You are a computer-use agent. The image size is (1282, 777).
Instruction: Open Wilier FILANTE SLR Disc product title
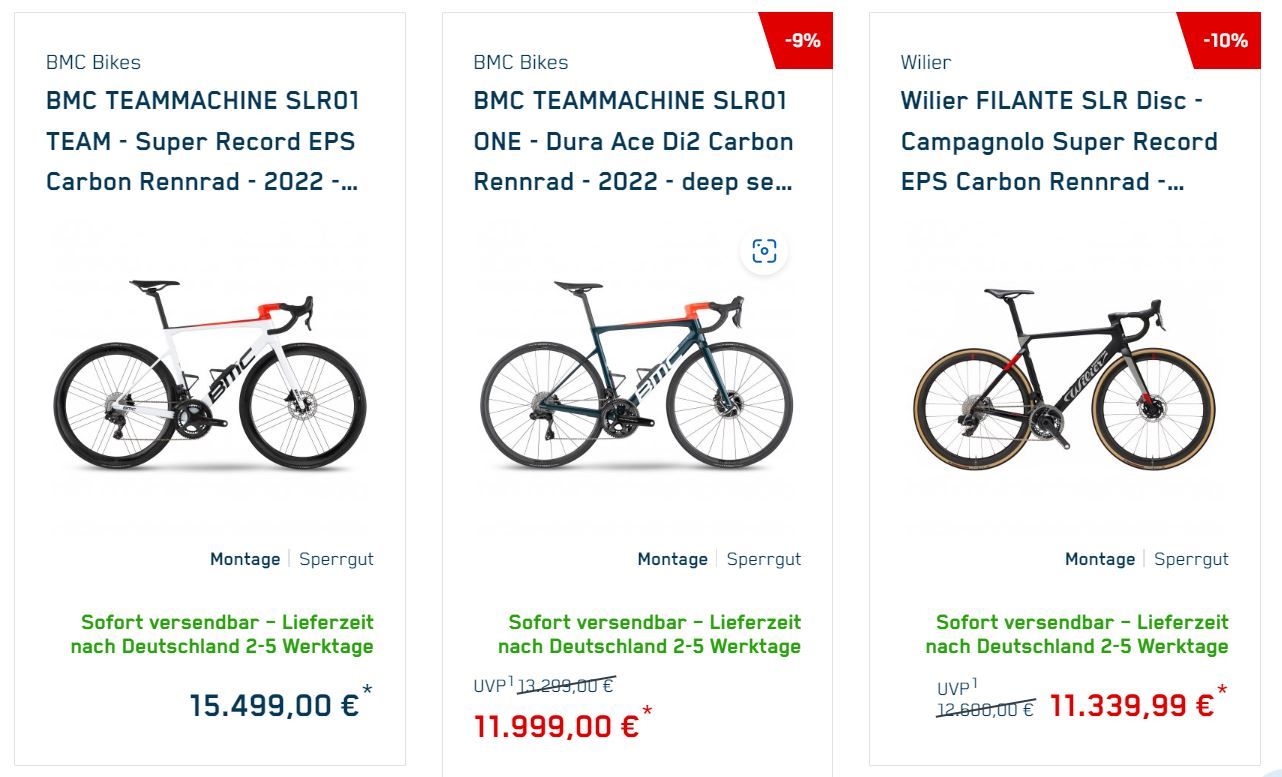[x=1058, y=141]
